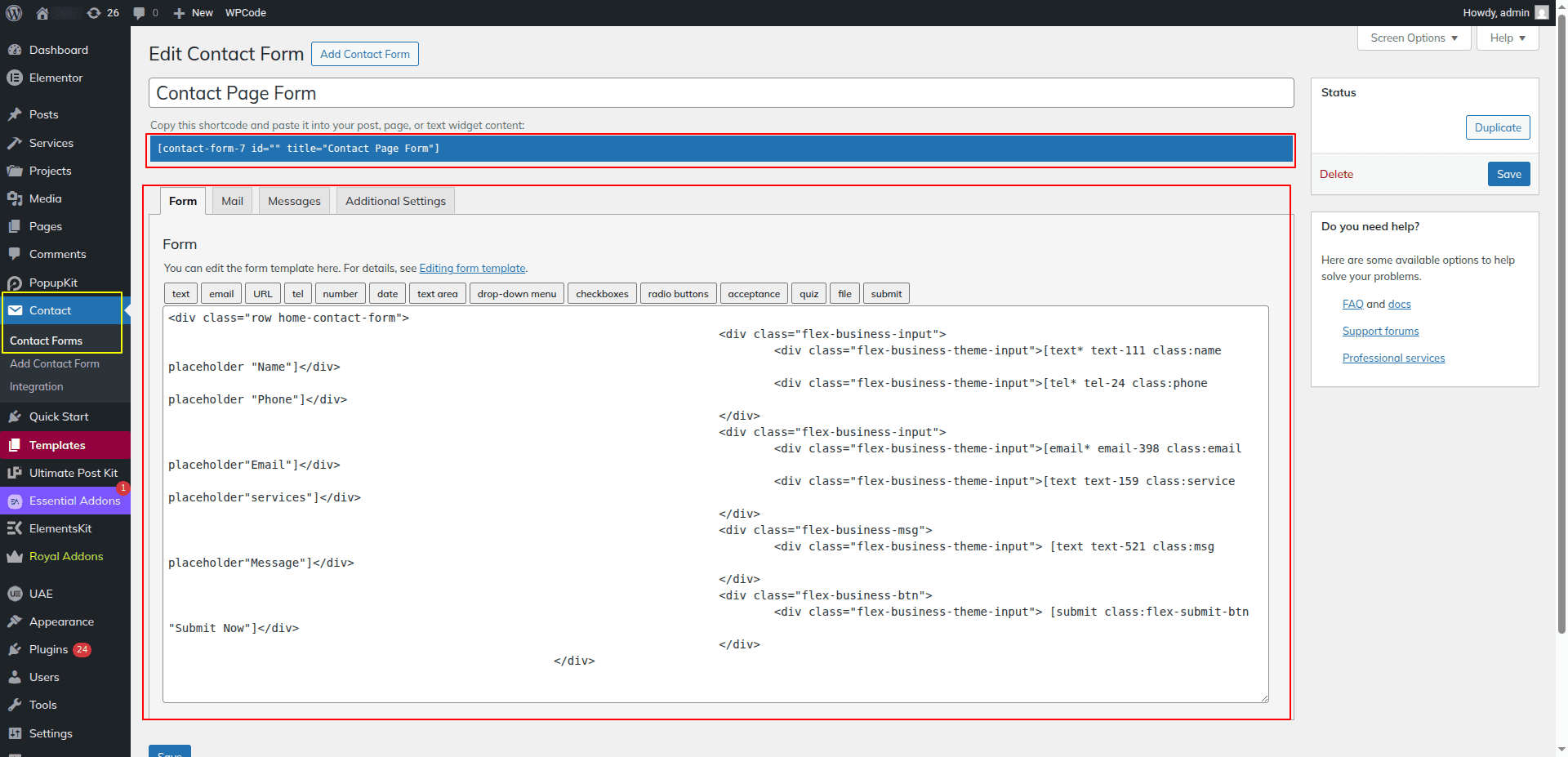
Task: Insert a submit form-tag
Action: pos(886,294)
